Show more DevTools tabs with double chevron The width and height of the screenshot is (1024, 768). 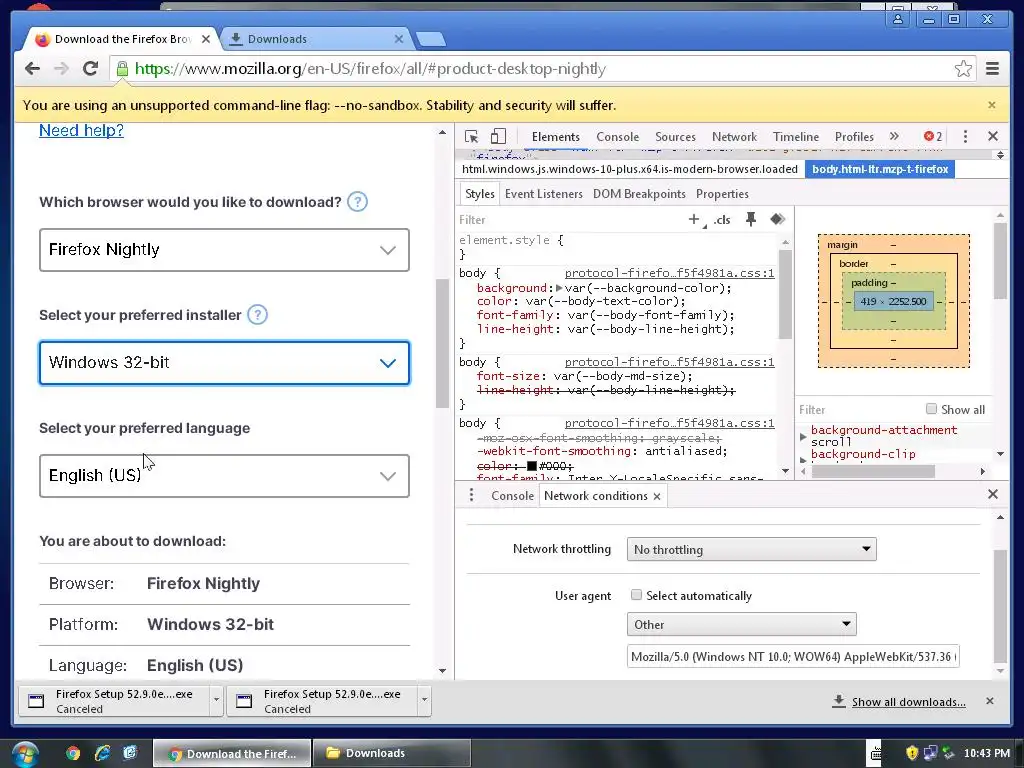[894, 136]
